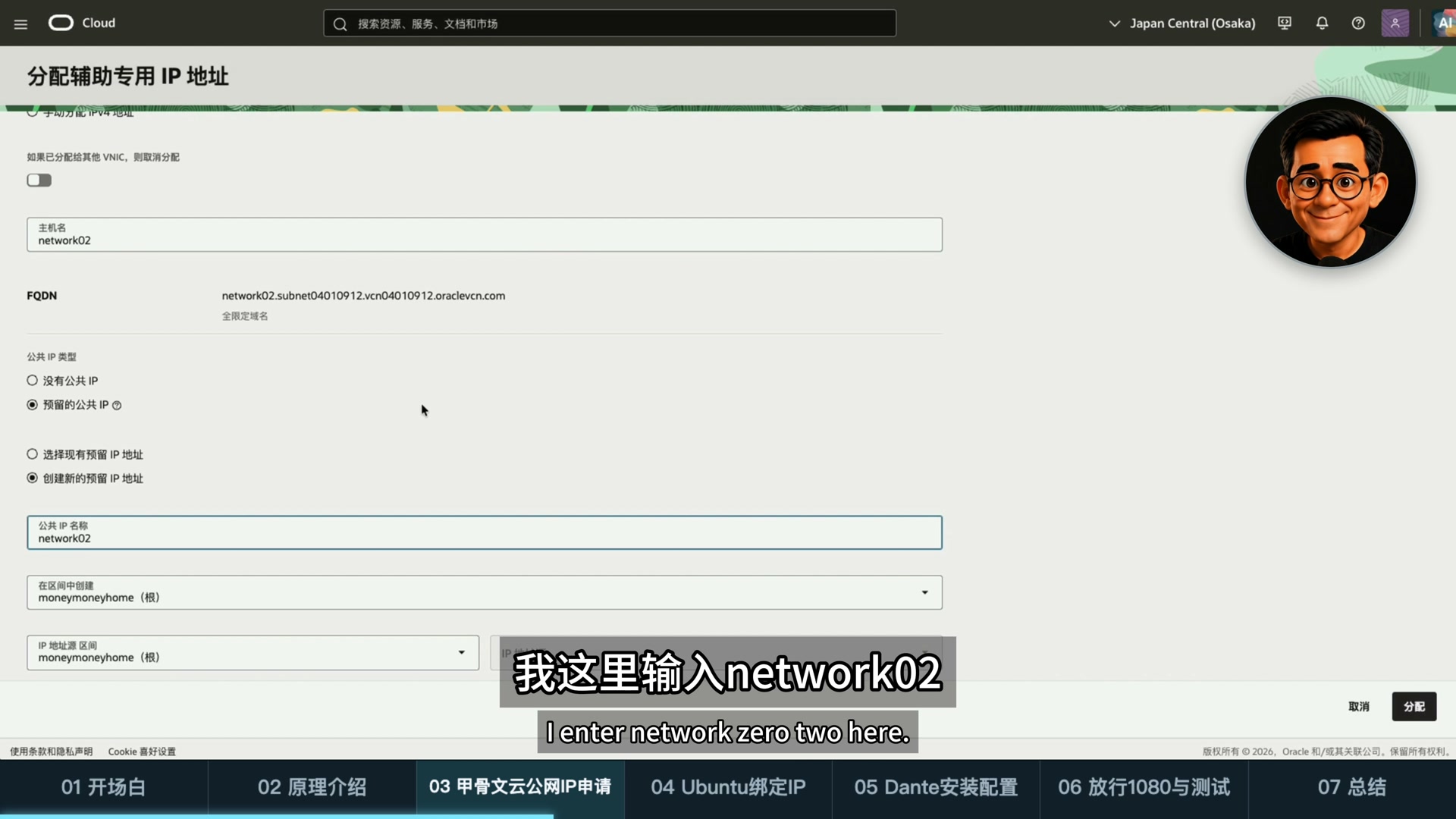Open the hamburger navigation menu

point(20,24)
